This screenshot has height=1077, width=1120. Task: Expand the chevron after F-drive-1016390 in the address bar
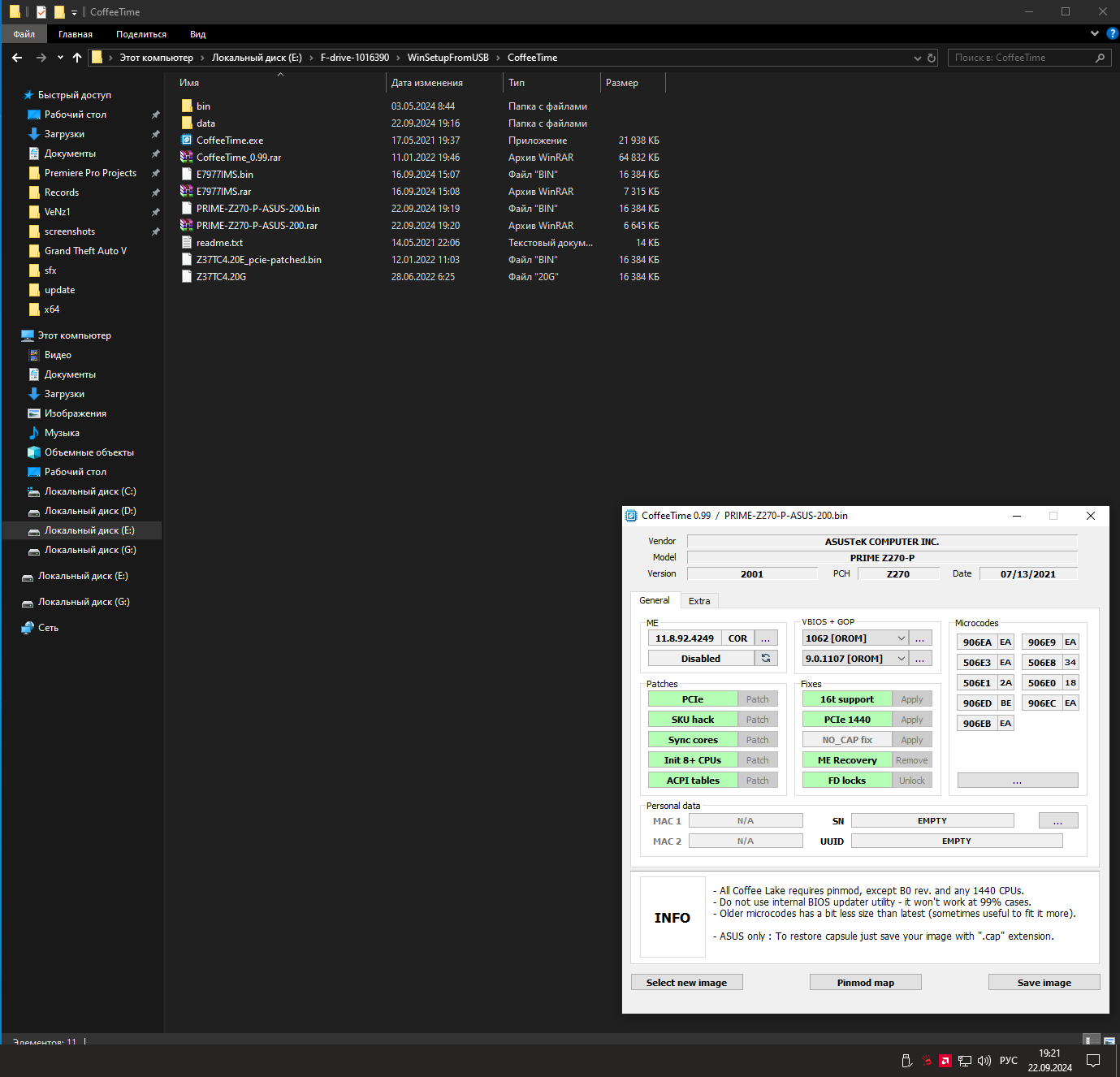point(398,58)
